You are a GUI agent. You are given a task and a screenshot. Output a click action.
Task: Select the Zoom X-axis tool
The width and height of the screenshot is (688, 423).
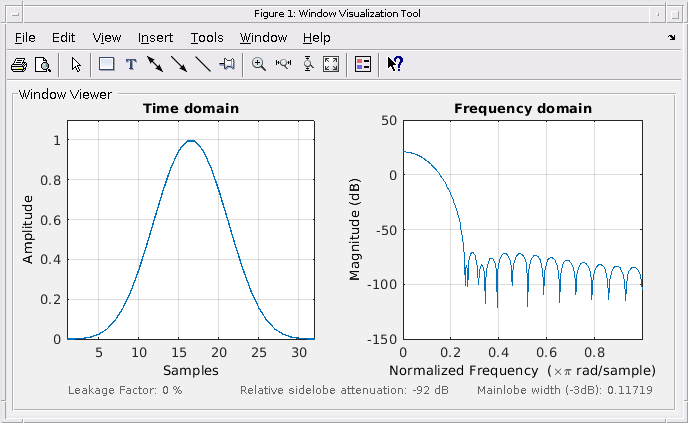tap(283, 65)
